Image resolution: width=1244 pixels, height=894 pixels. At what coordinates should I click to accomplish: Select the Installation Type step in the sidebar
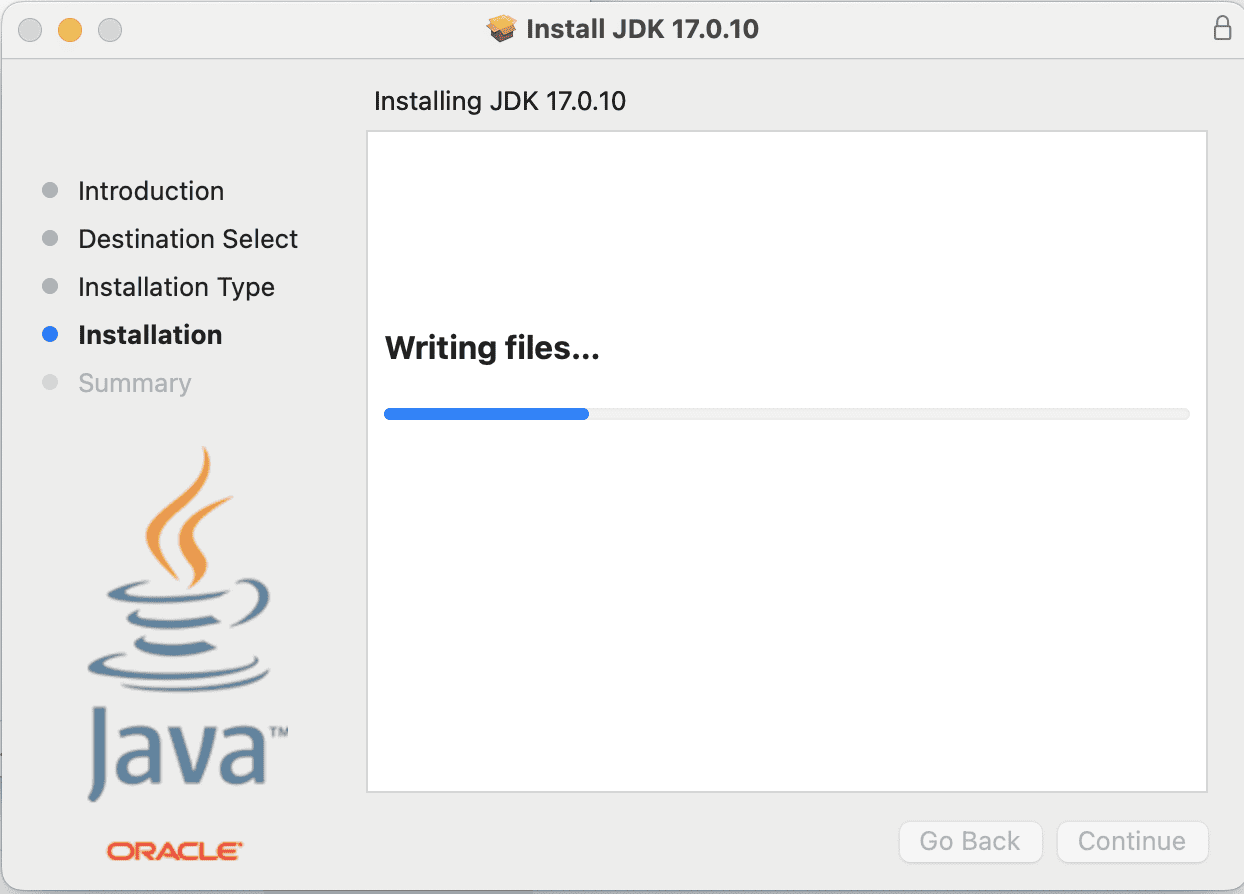coord(176,286)
